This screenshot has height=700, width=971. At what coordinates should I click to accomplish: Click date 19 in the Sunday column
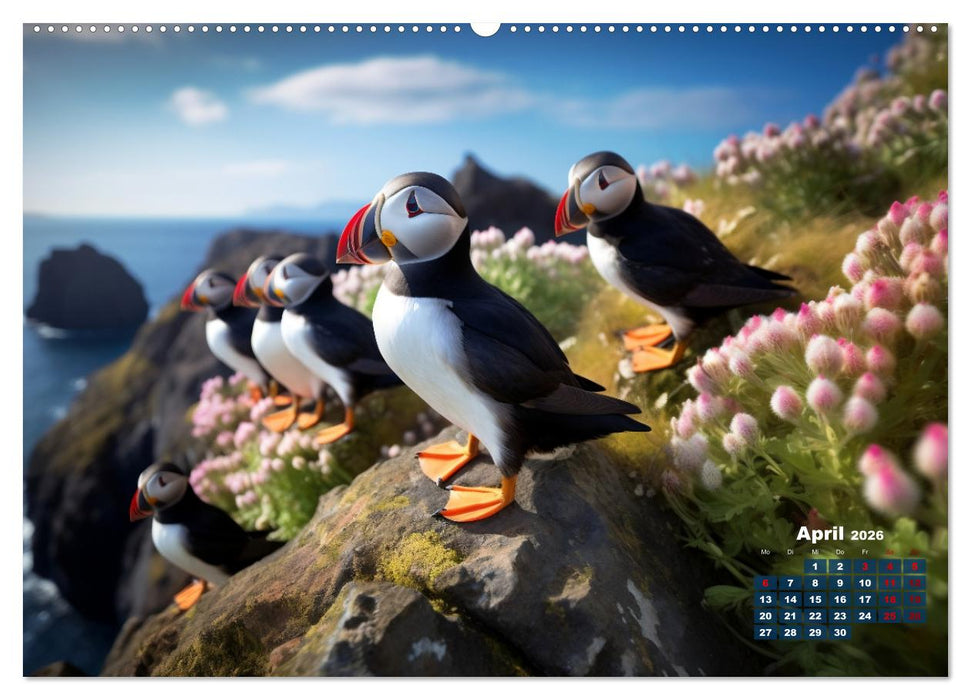click(x=913, y=600)
